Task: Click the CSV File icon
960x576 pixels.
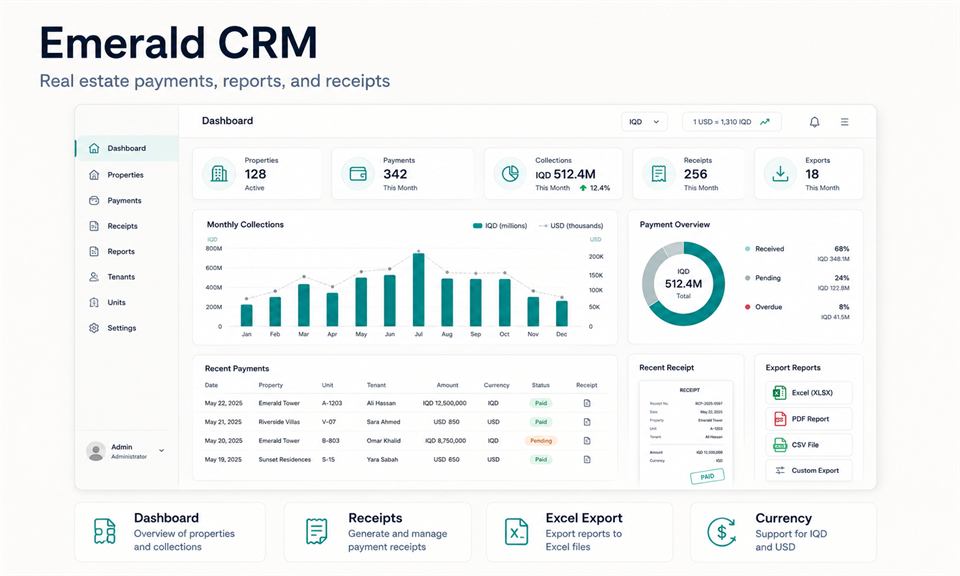Action: point(779,445)
